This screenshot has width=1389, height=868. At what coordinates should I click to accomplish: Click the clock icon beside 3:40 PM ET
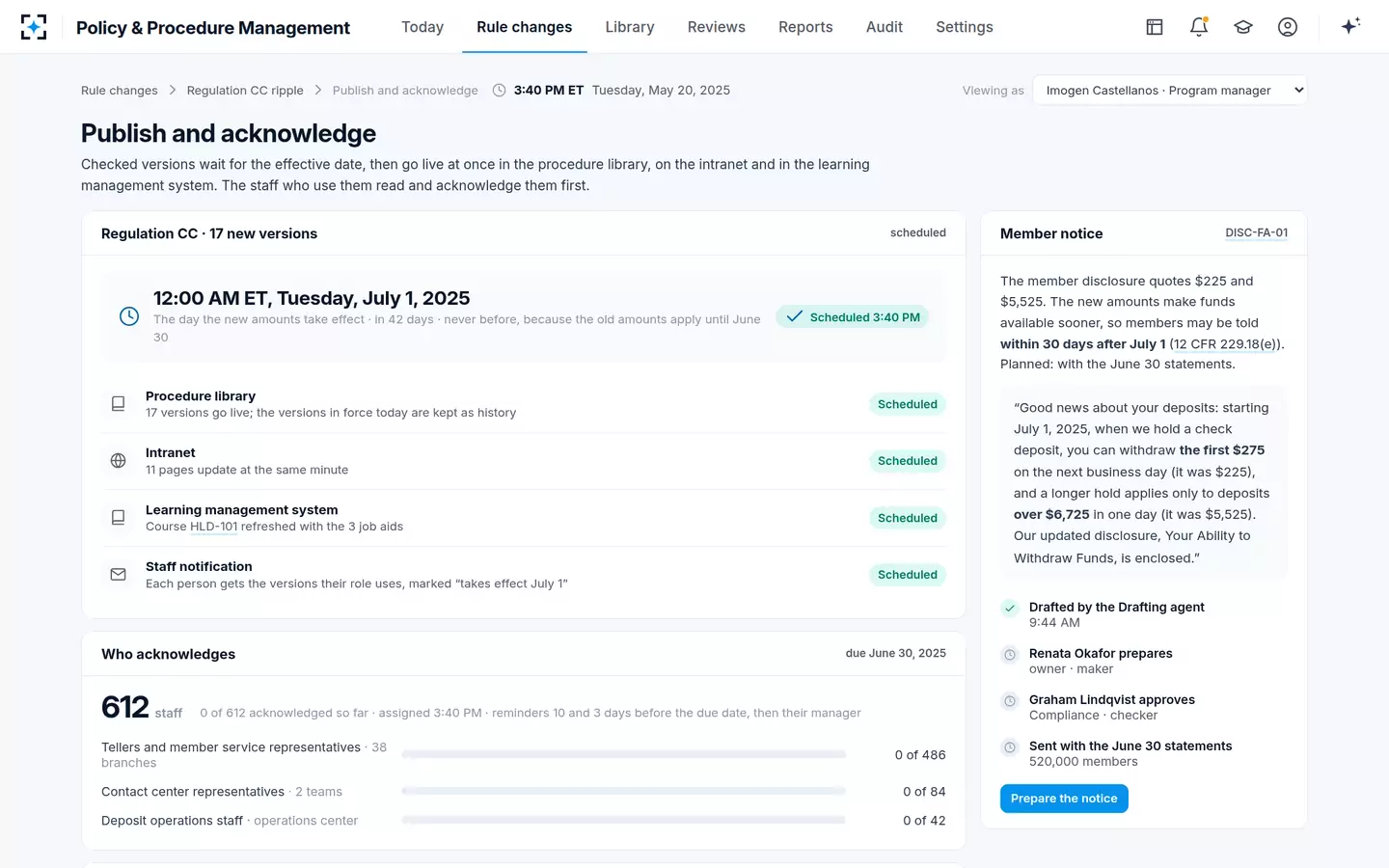(499, 91)
